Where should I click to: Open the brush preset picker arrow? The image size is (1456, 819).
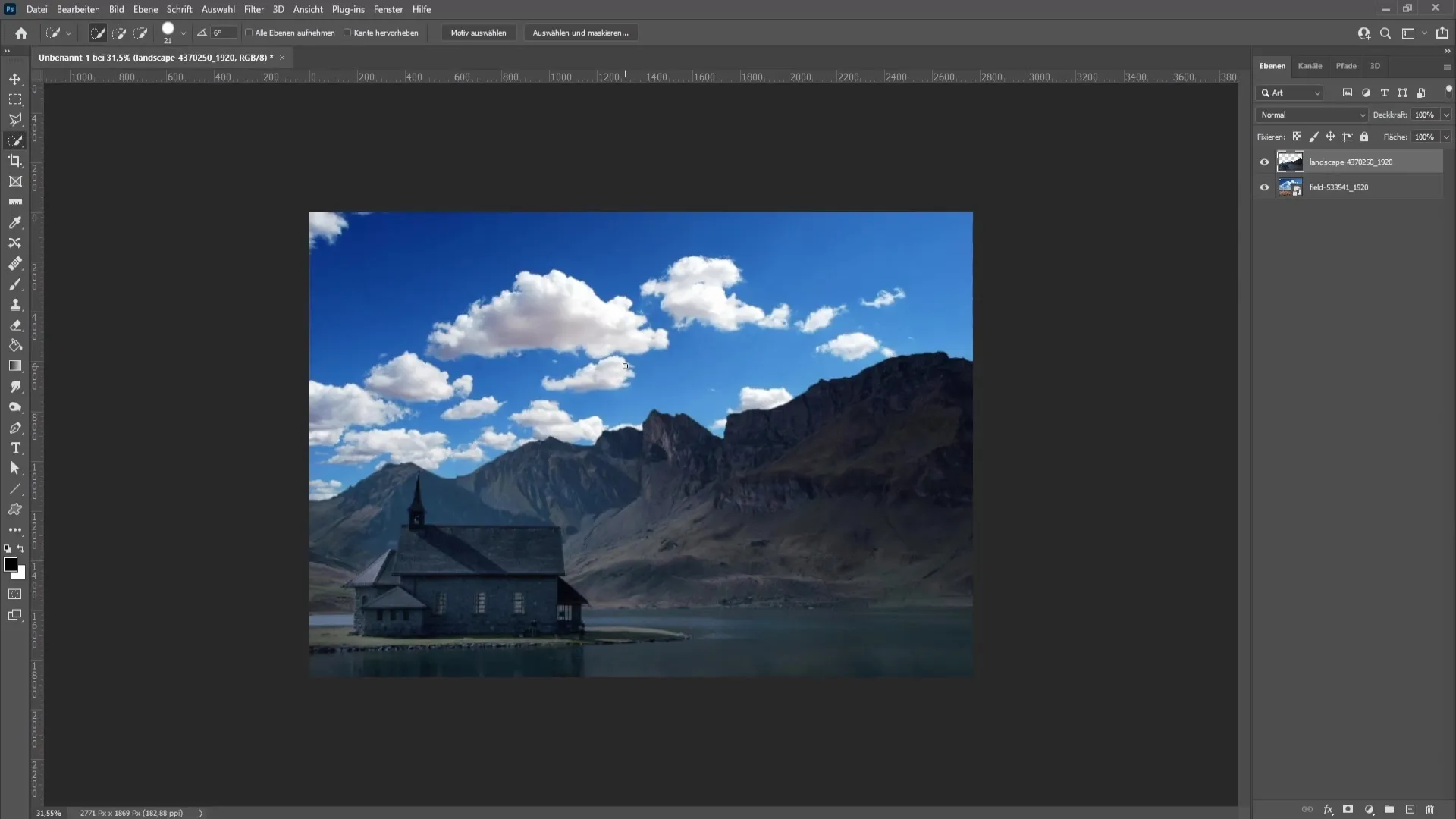pos(184,33)
